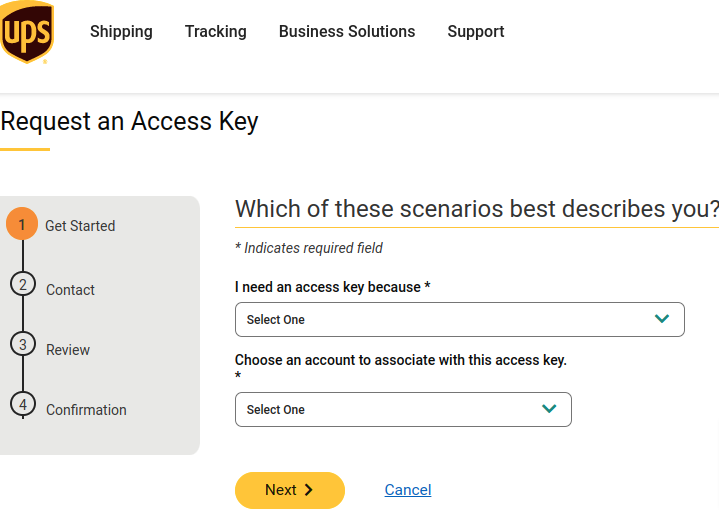Image resolution: width=719 pixels, height=527 pixels.
Task: Click the UPS shield logo
Action: 27,32
